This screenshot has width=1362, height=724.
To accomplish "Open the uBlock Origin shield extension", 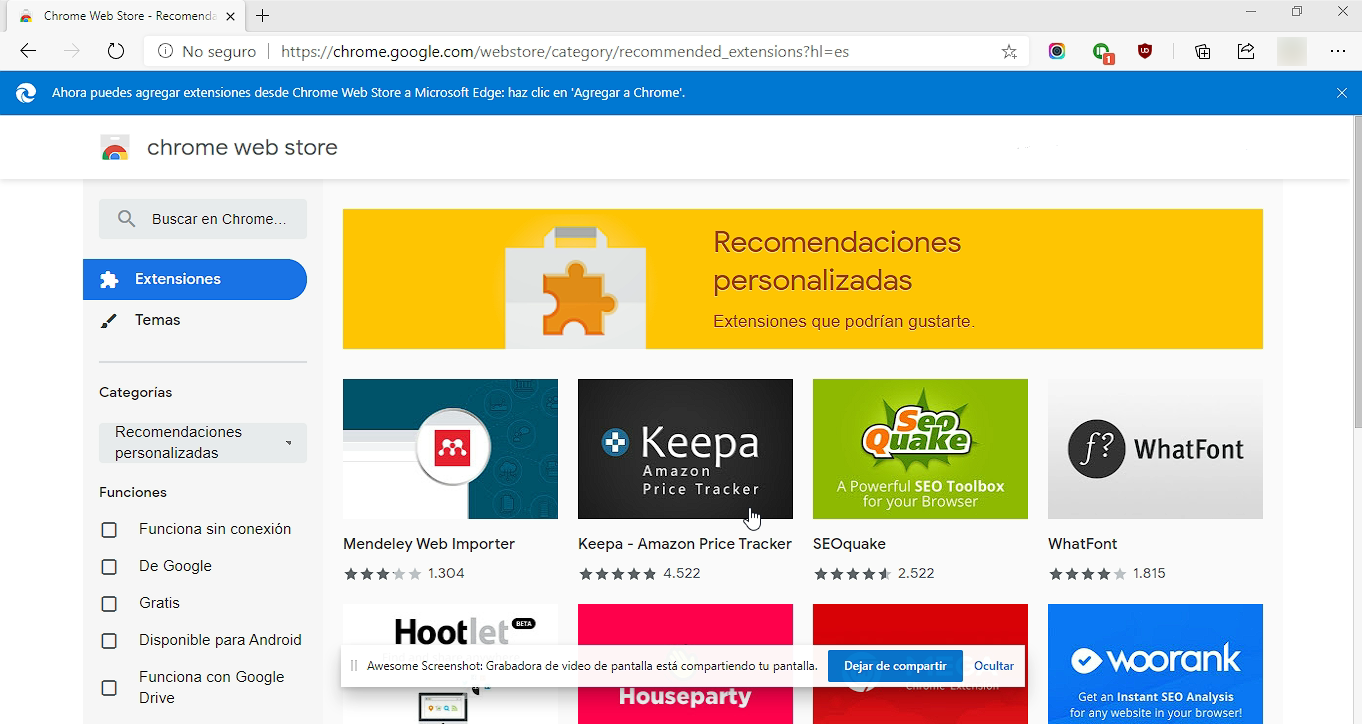I will point(1145,51).
